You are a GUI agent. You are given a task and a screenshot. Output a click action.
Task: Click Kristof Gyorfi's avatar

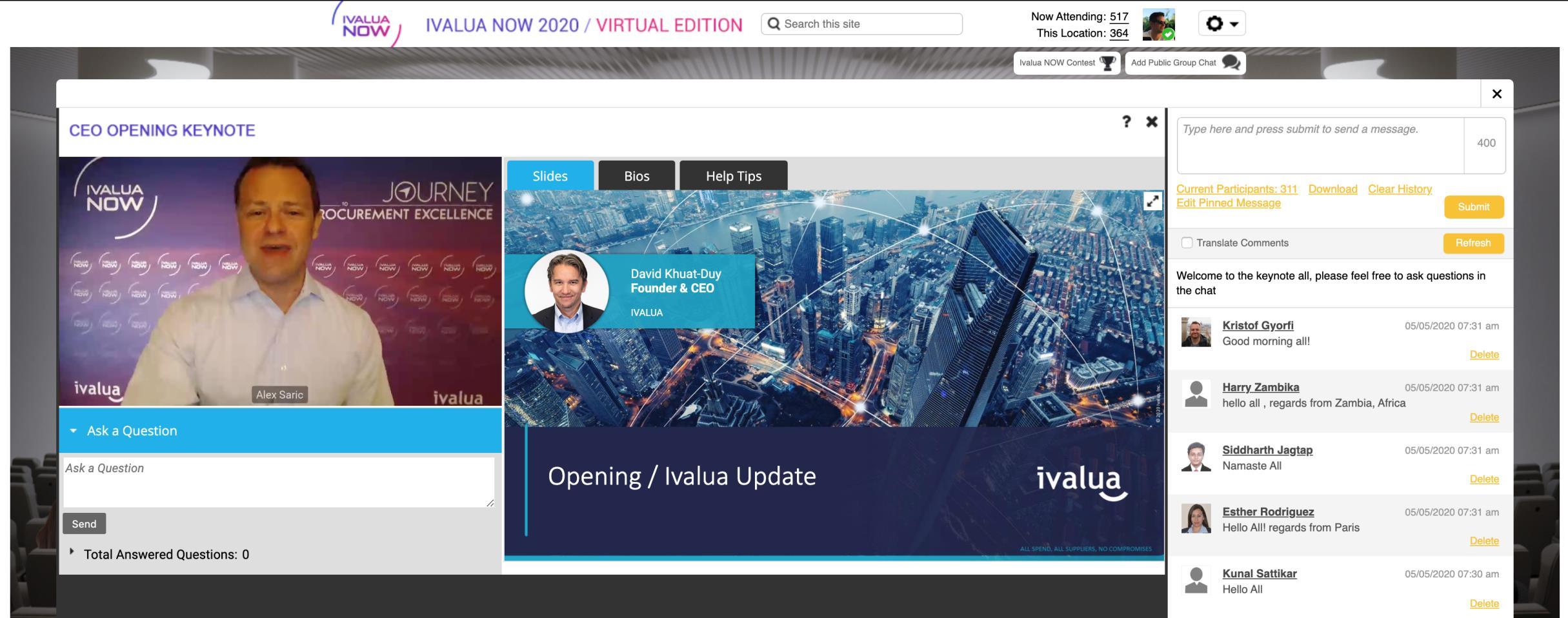point(1196,332)
